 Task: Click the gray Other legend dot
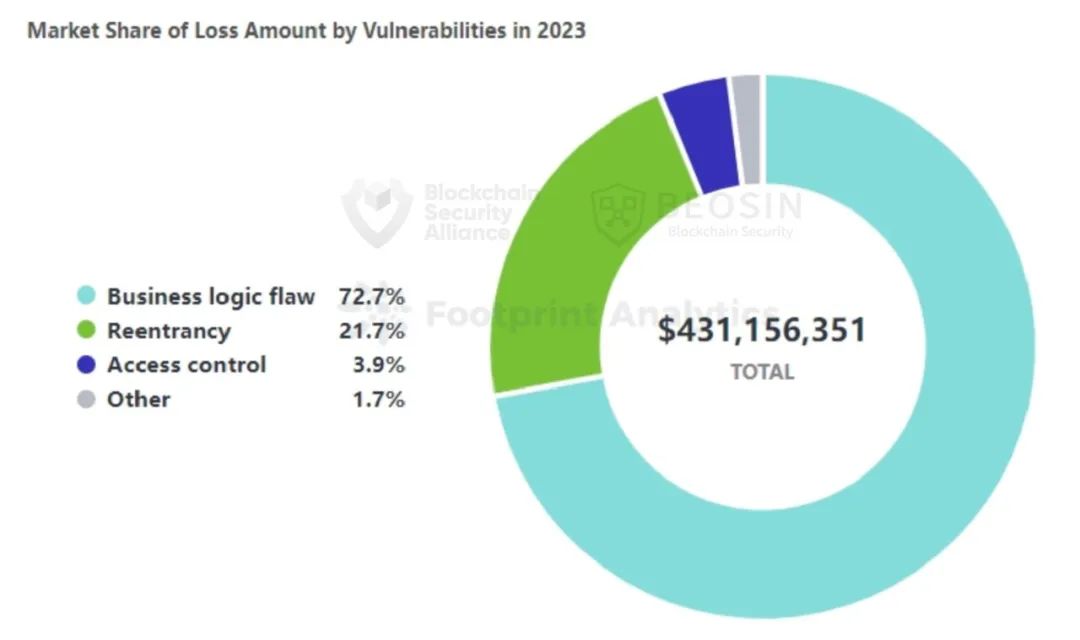(x=87, y=400)
